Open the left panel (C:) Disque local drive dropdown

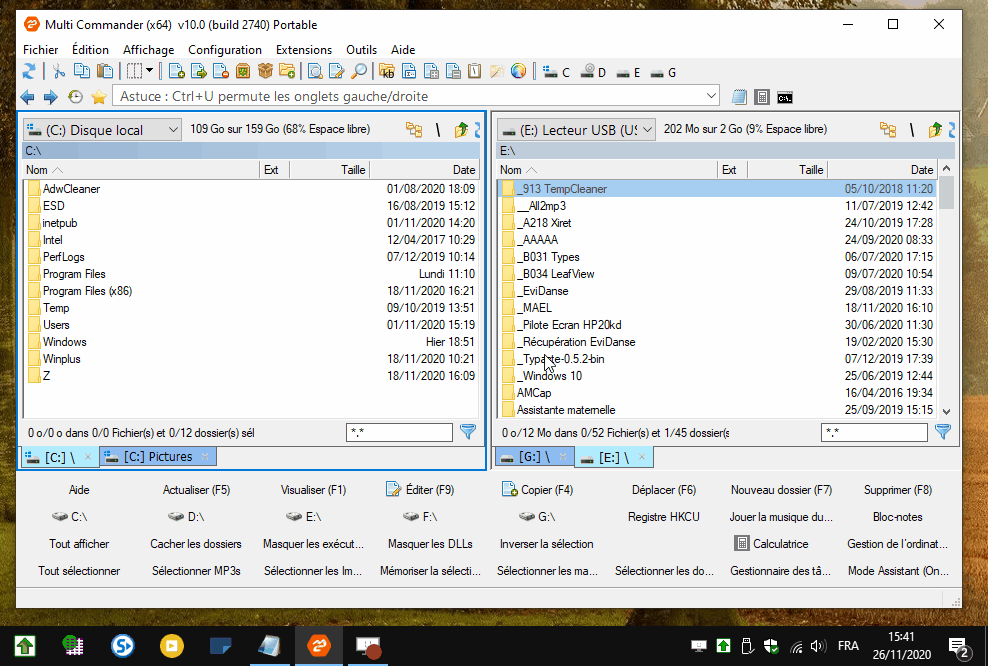[x=103, y=130]
